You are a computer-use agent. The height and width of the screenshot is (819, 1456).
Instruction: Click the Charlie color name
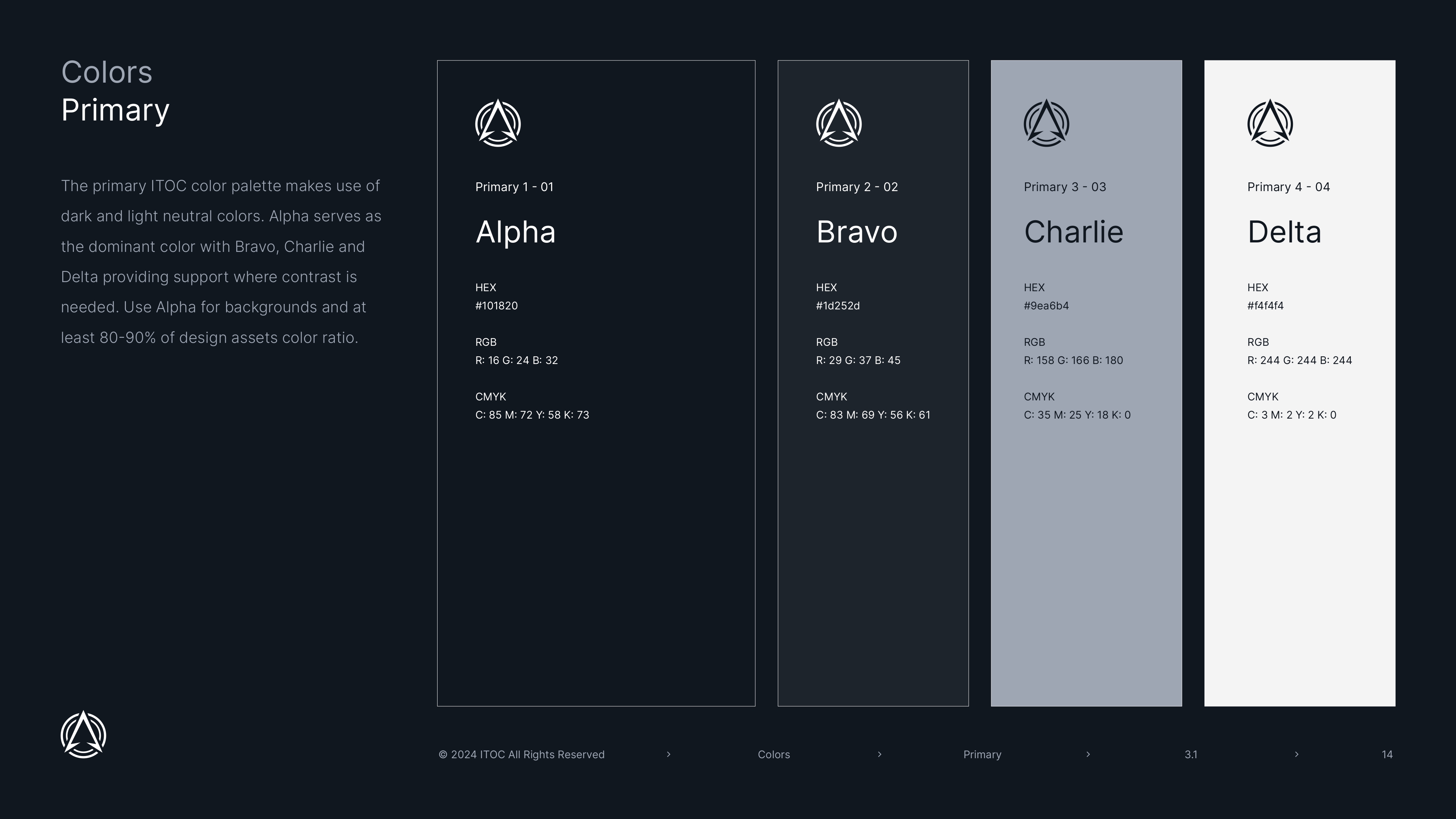coord(1074,232)
